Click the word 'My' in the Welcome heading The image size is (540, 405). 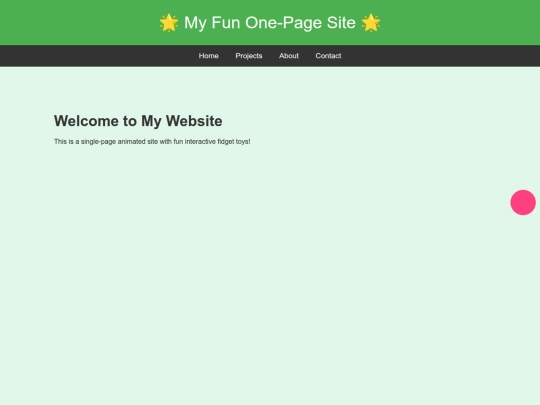[x=151, y=122]
